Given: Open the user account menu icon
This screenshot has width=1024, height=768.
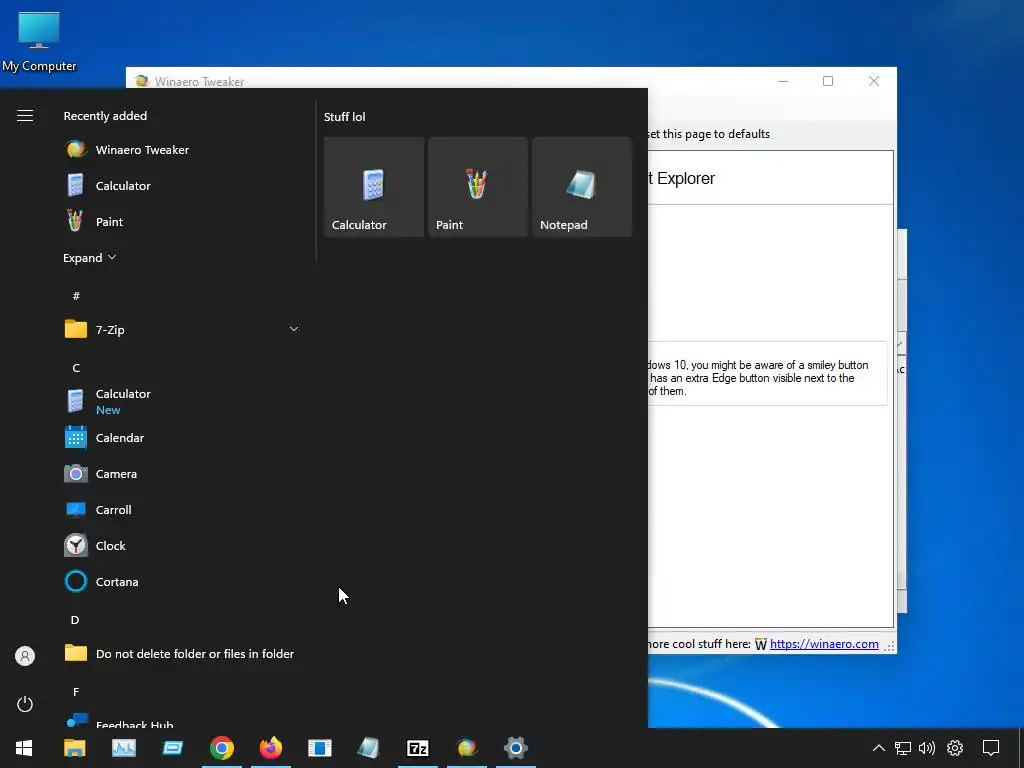Looking at the screenshot, I should [25, 656].
